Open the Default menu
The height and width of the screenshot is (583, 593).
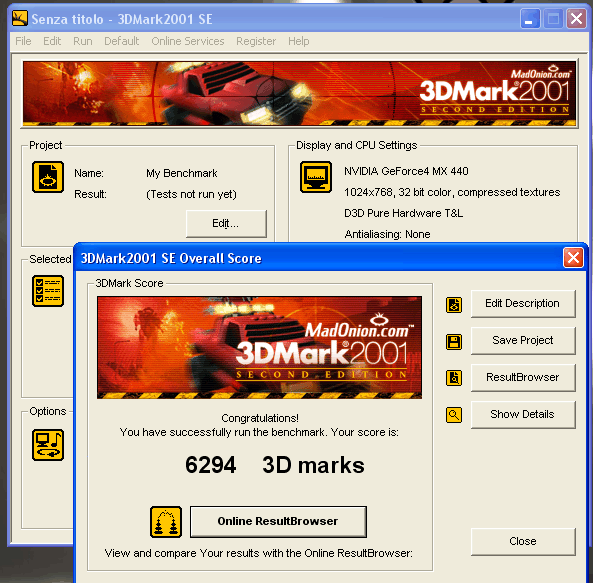click(x=121, y=41)
